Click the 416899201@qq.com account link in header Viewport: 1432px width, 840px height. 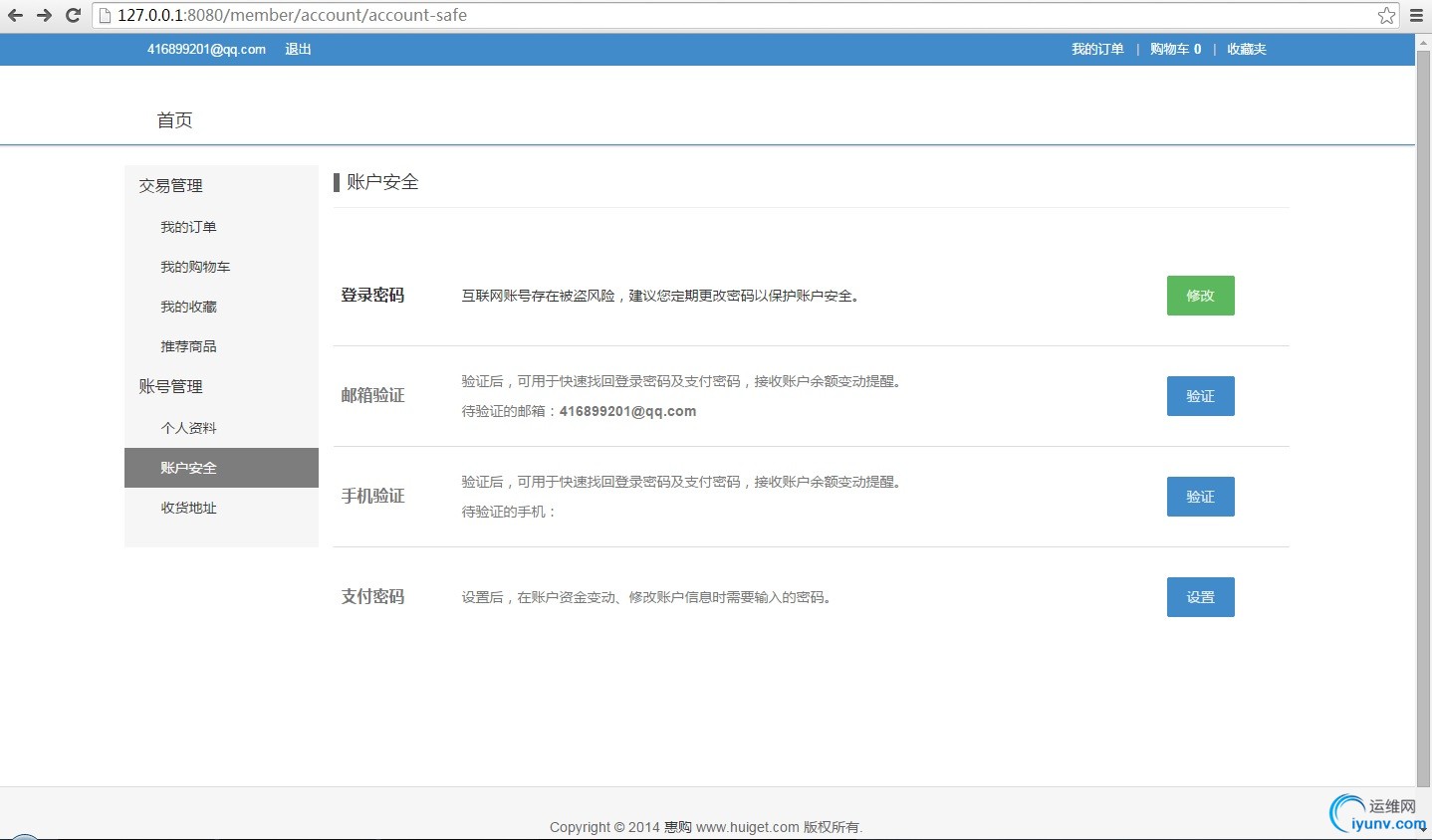click(x=206, y=49)
